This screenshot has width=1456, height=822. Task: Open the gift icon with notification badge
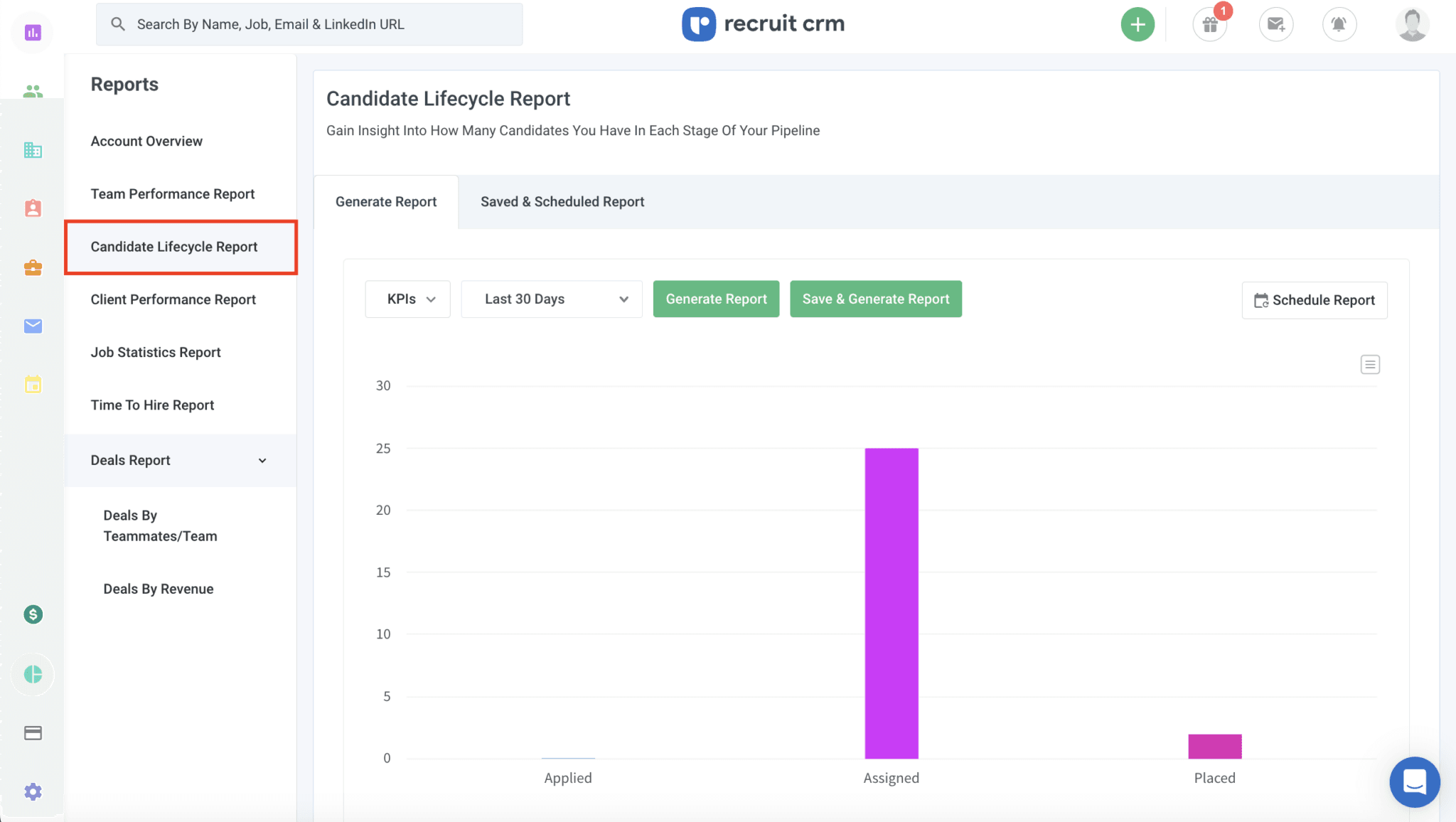pos(1209,23)
